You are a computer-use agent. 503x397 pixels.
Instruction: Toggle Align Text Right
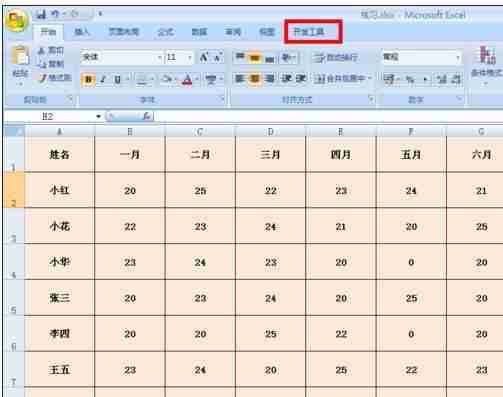pos(269,79)
